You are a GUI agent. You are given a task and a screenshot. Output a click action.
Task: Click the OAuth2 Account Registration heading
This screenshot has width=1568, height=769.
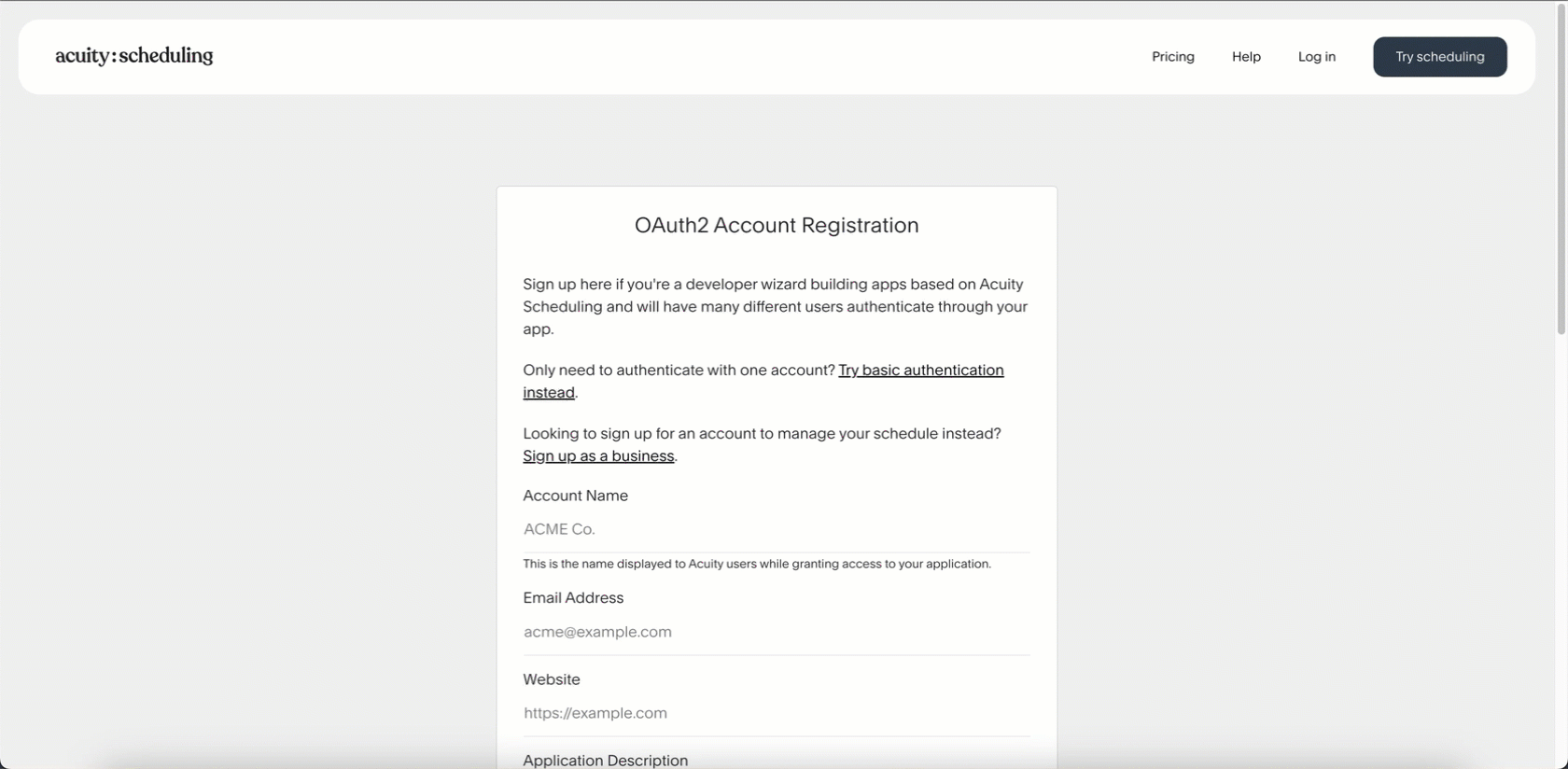pyautogui.click(x=777, y=226)
